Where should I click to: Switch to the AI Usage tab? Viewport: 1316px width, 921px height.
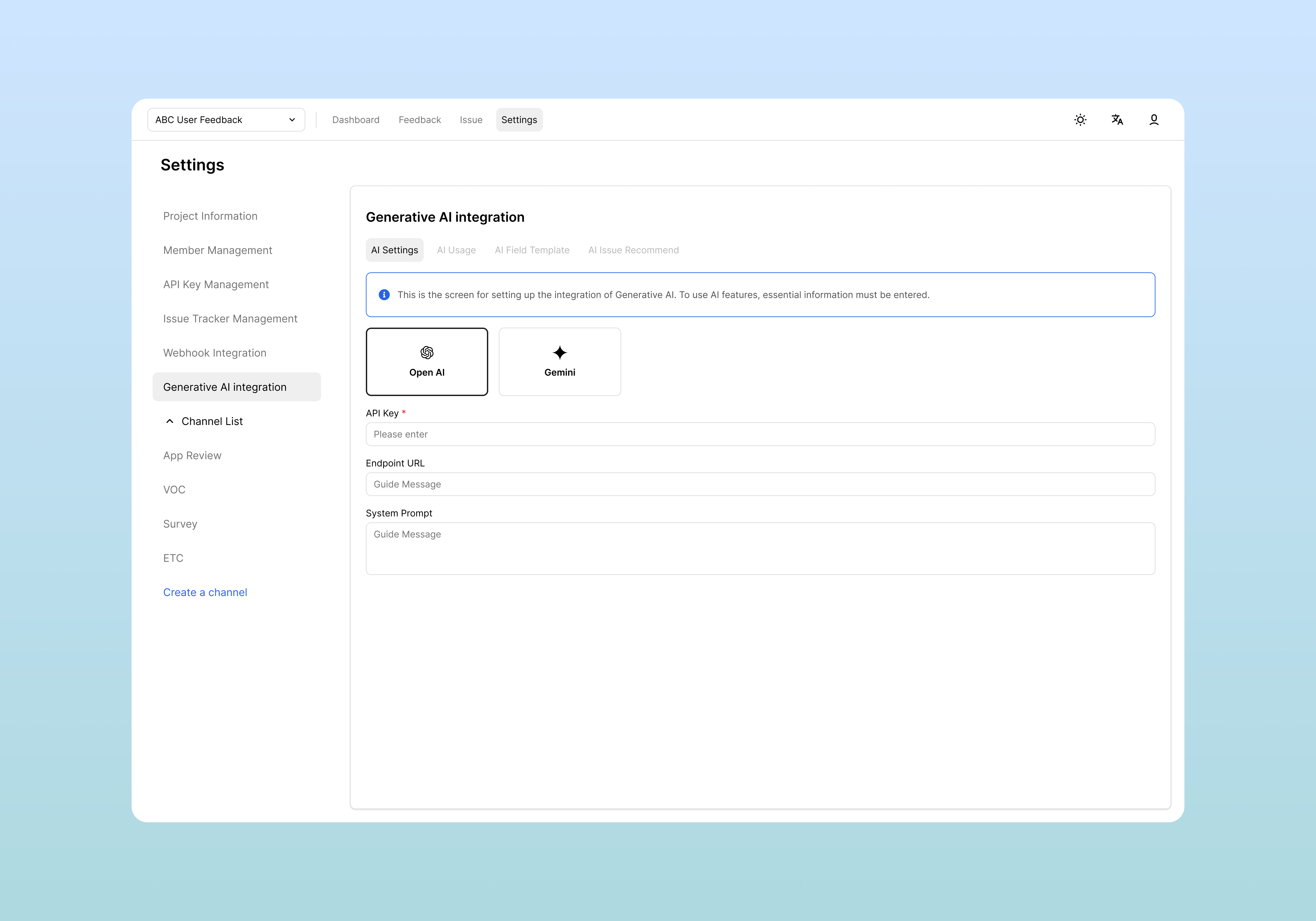pyautogui.click(x=456, y=250)
